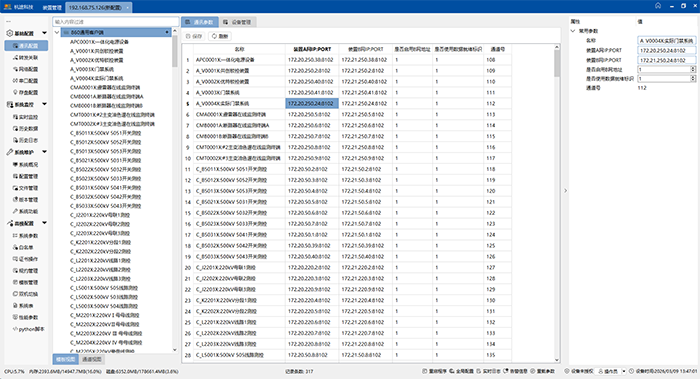700x379 pixels.
Task: Open 系统功能 in the left sidebar
Action: pos(26,211)
